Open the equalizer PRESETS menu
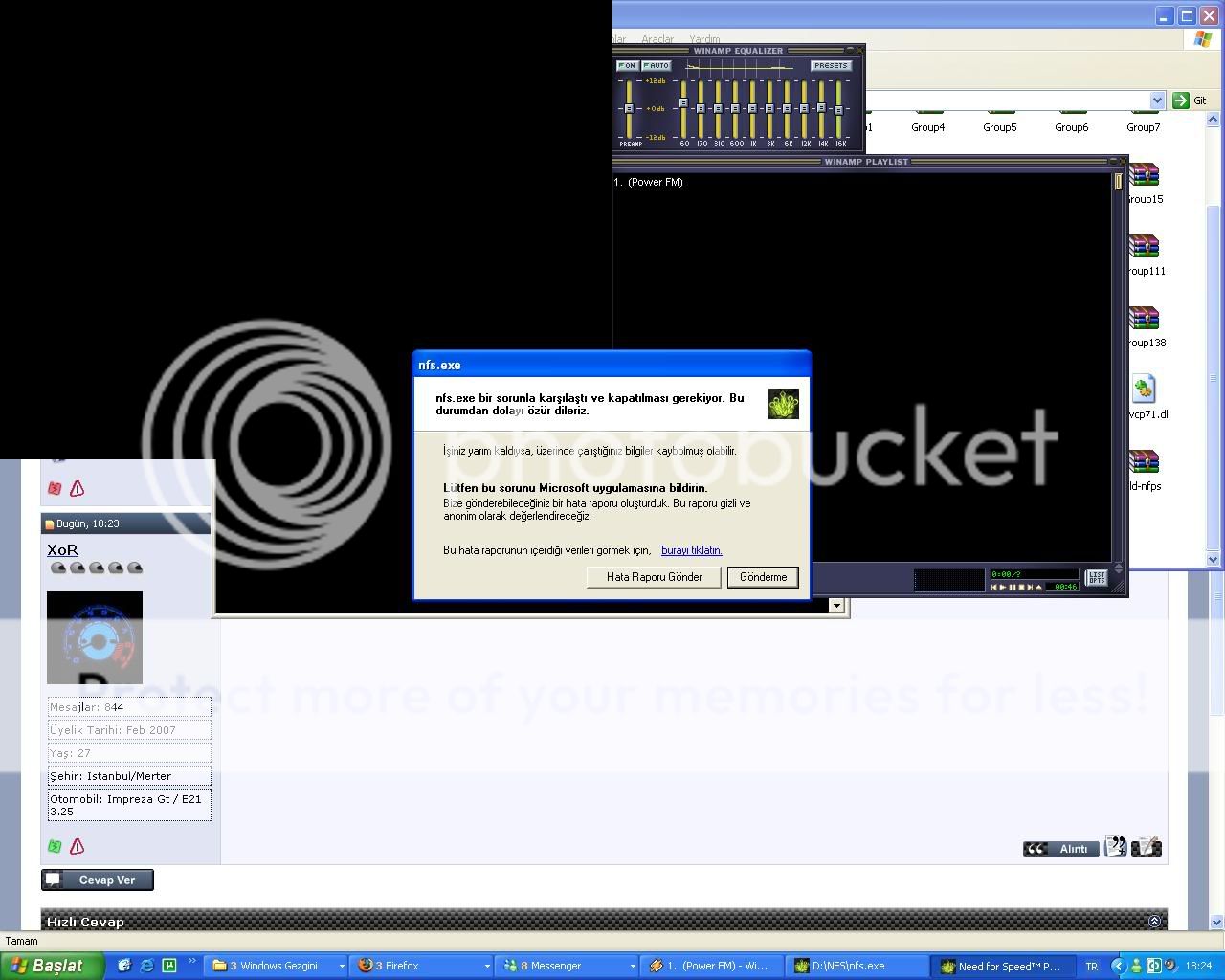This screenshot has height=980, width=1225. point(831,66)
